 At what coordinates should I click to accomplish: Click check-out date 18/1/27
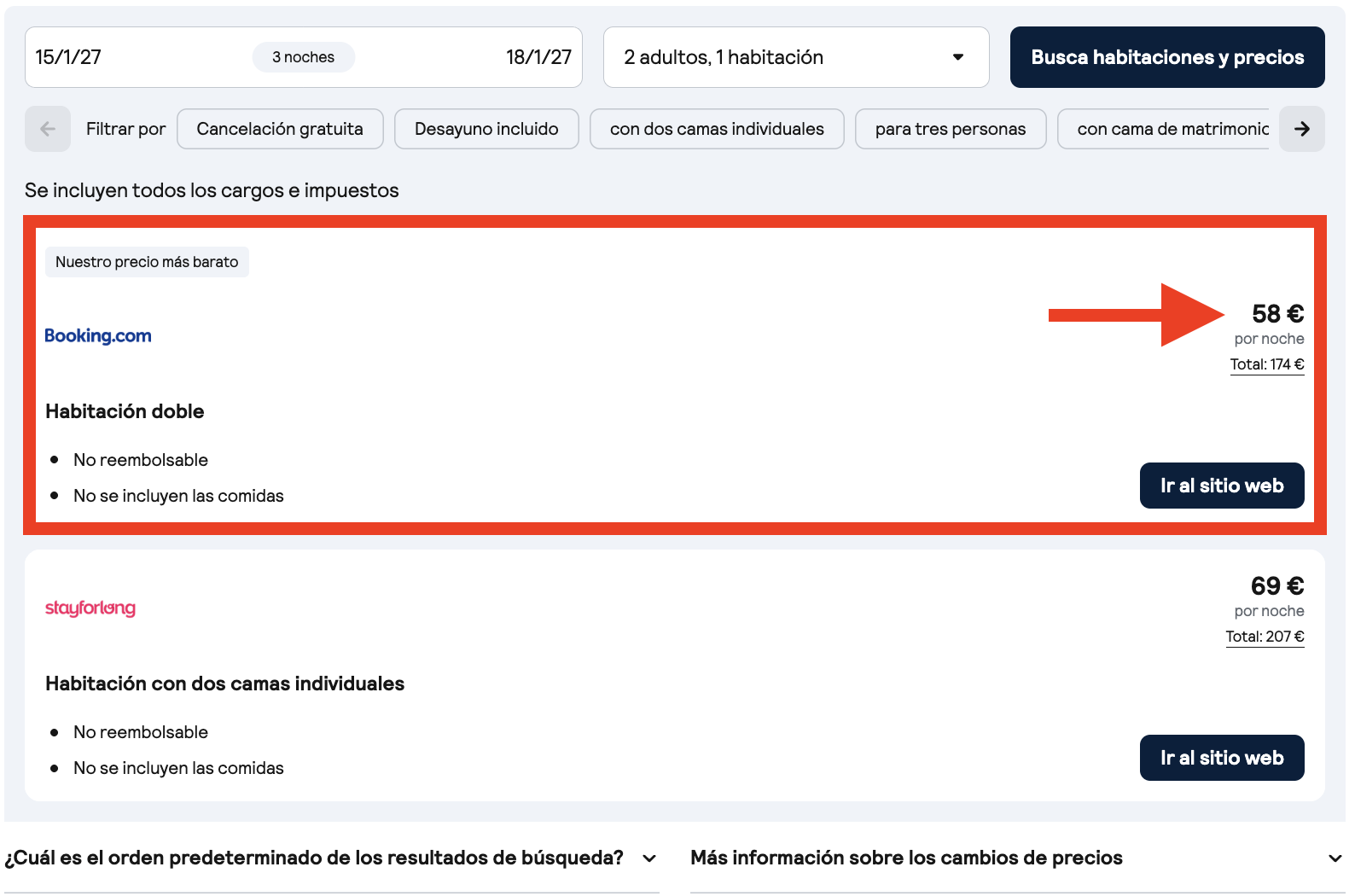pos(538,57)
